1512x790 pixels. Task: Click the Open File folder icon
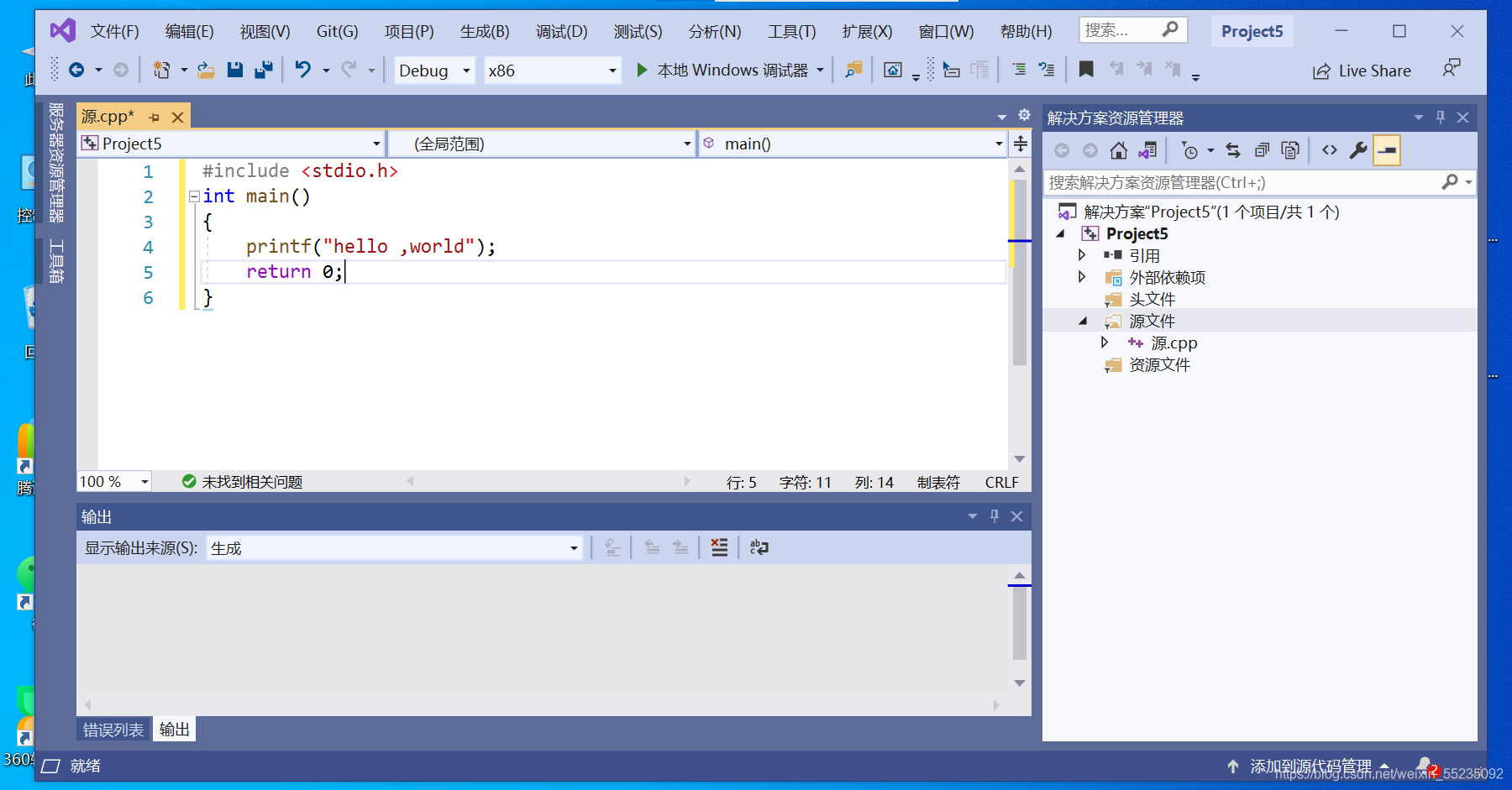coord(206,70)
